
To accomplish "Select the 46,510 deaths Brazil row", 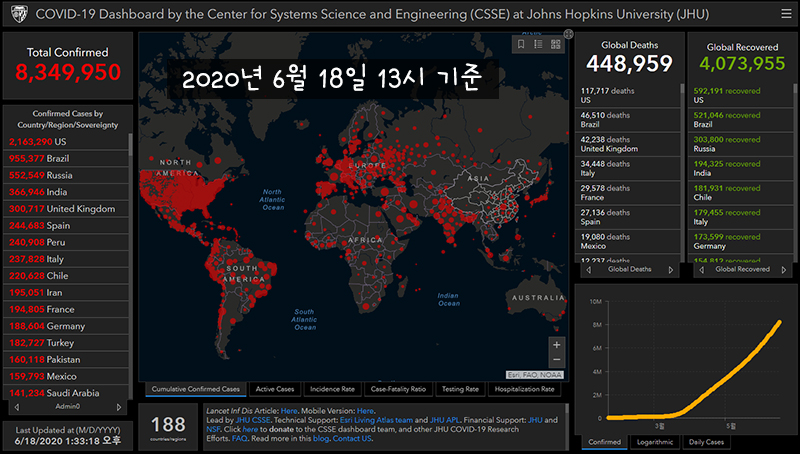I will [x=628, y=120].
